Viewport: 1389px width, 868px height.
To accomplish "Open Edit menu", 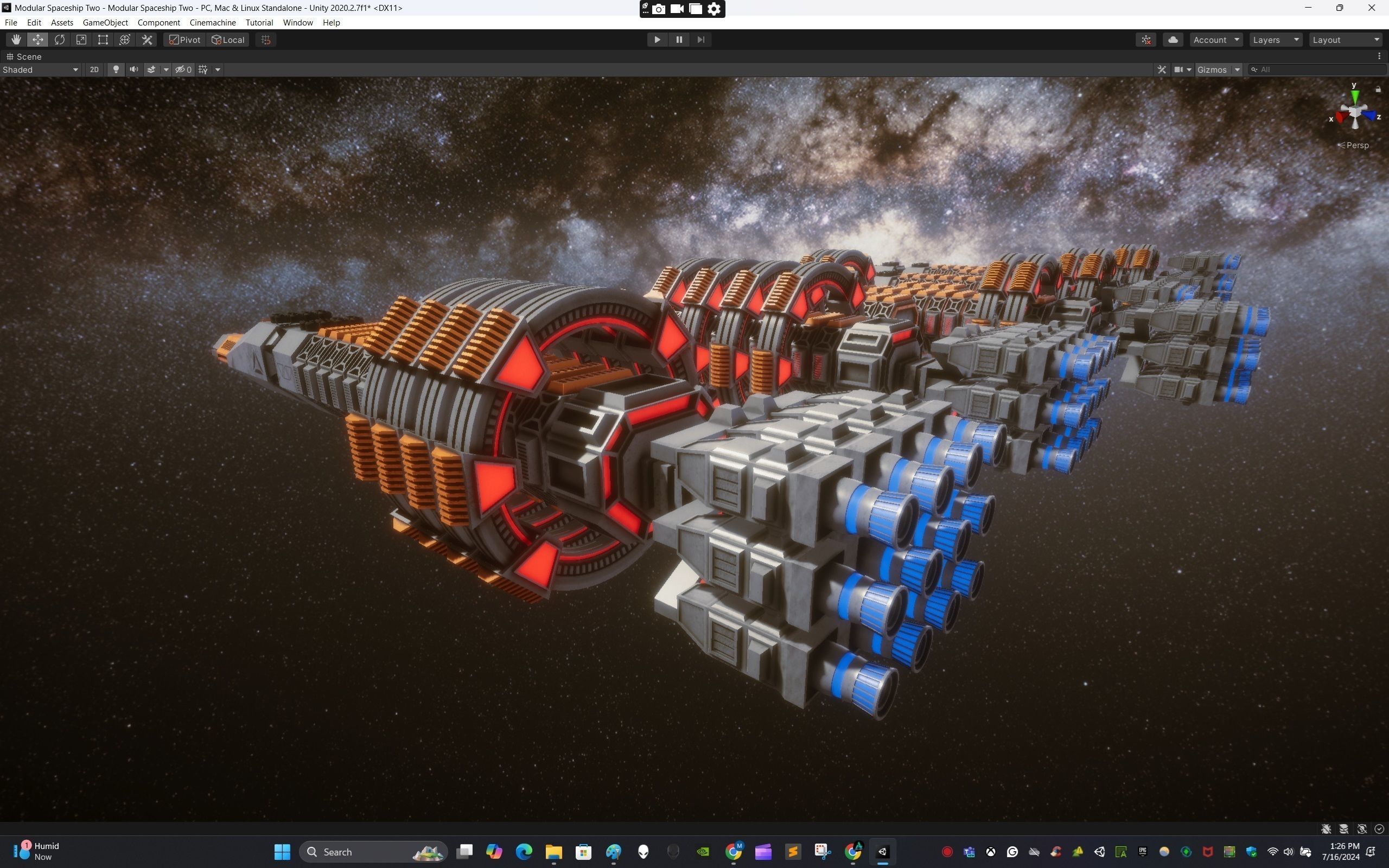I will (34, 22).
